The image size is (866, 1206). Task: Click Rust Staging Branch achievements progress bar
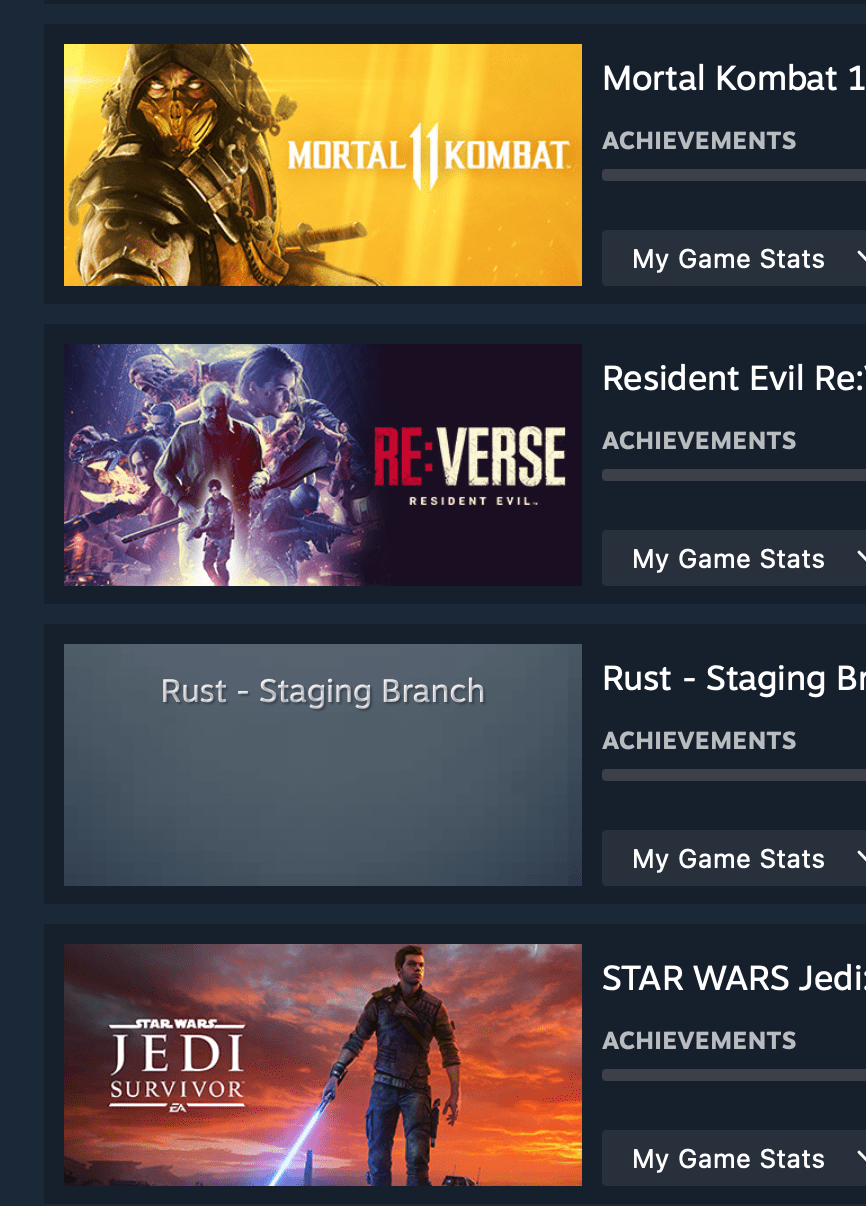734,775
